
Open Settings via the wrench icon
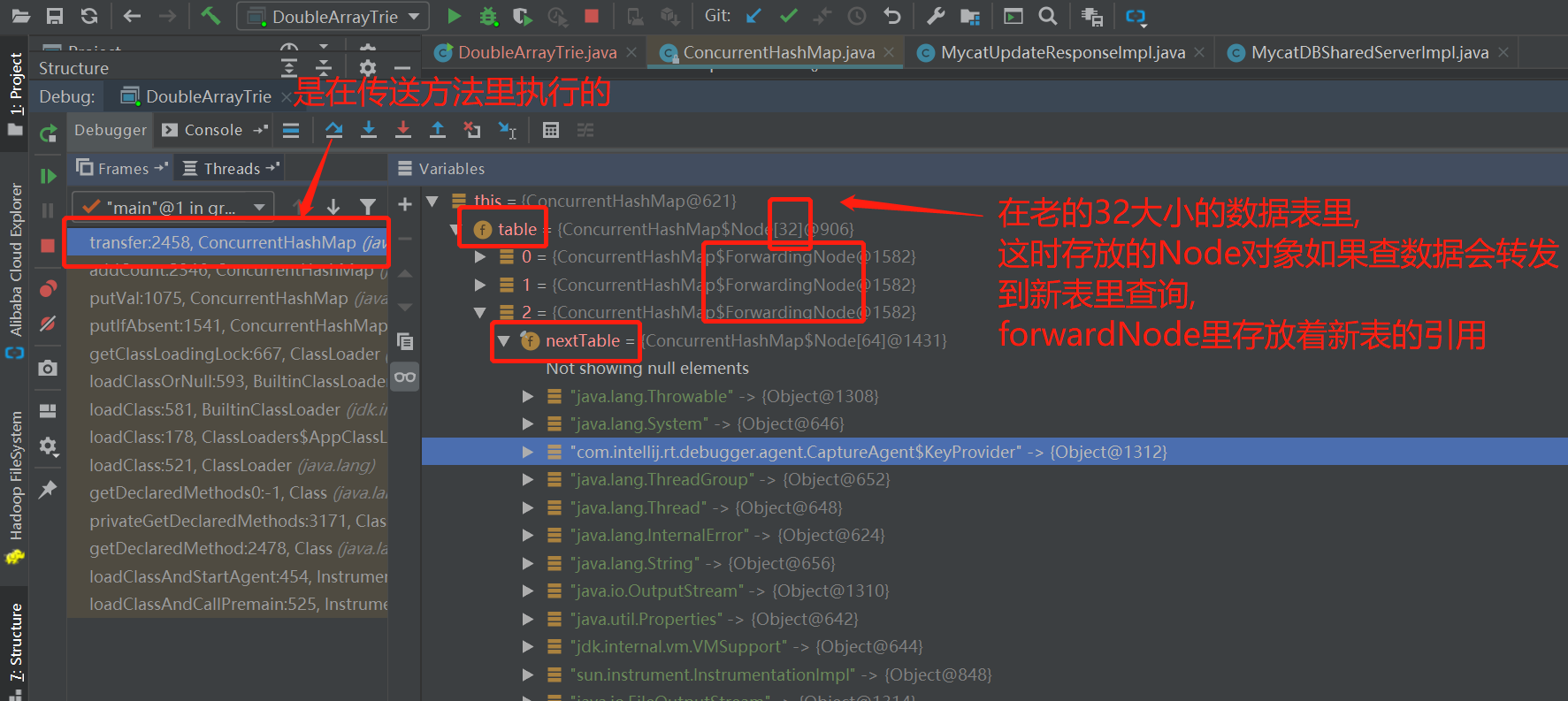(x=936, y=16)
